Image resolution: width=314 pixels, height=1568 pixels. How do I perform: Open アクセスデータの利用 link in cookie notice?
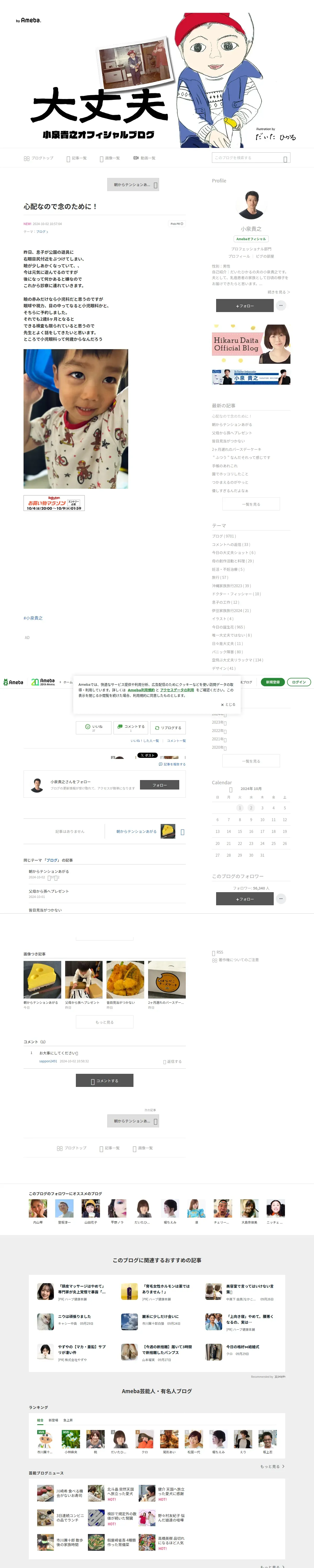[x=177, y=690]
